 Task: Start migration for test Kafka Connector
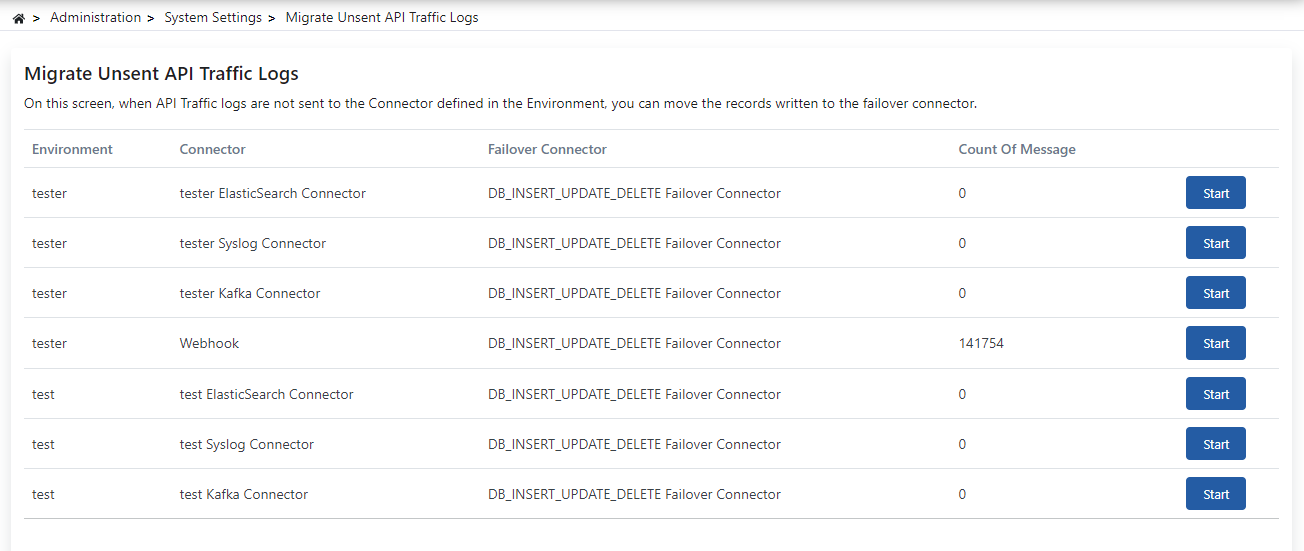click(x=1215, y=494)
